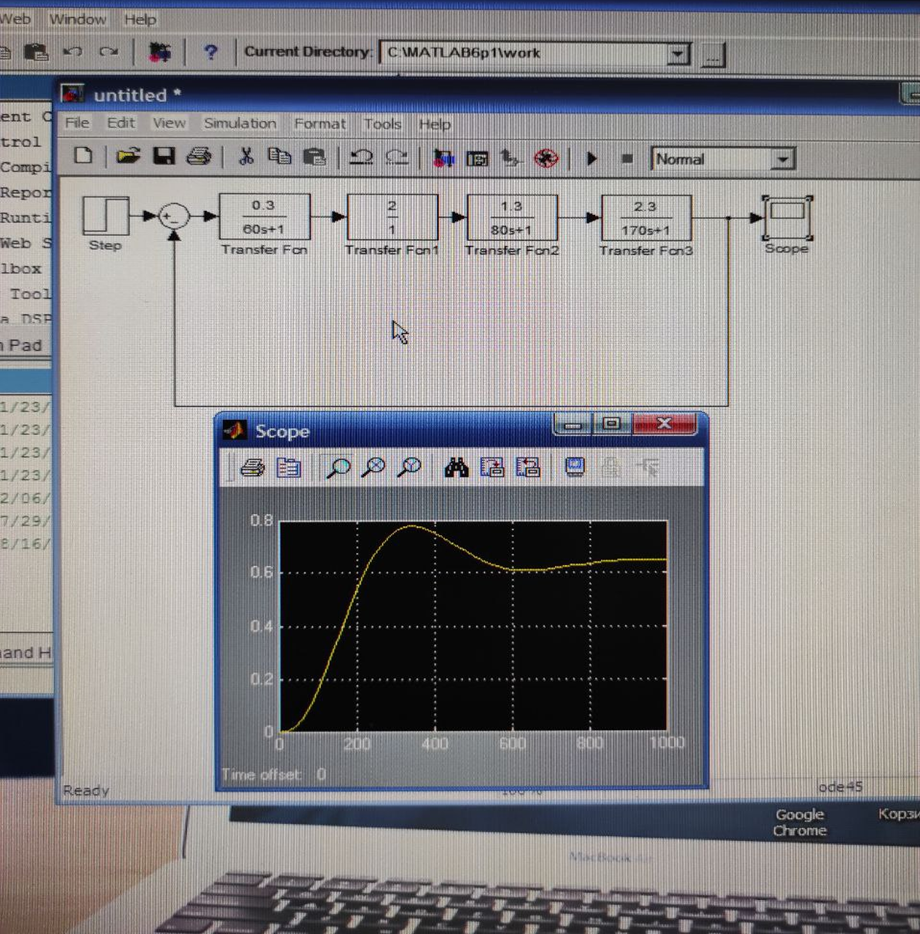The image size is (920, 934).
Task: Click the red debug icon in Simulink toolbar
Action: [546, 158]
